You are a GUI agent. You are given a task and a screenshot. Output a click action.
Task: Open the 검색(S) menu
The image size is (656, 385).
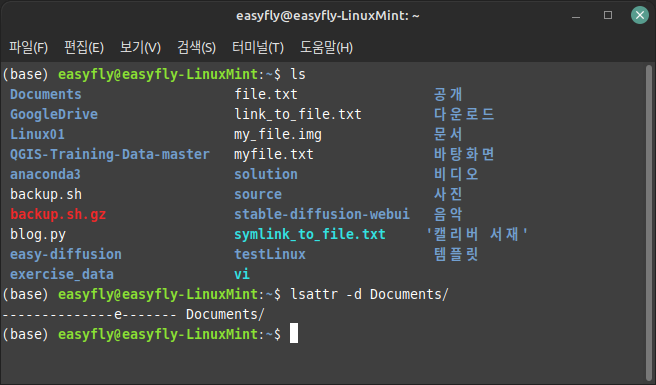[x=196, y=47]
